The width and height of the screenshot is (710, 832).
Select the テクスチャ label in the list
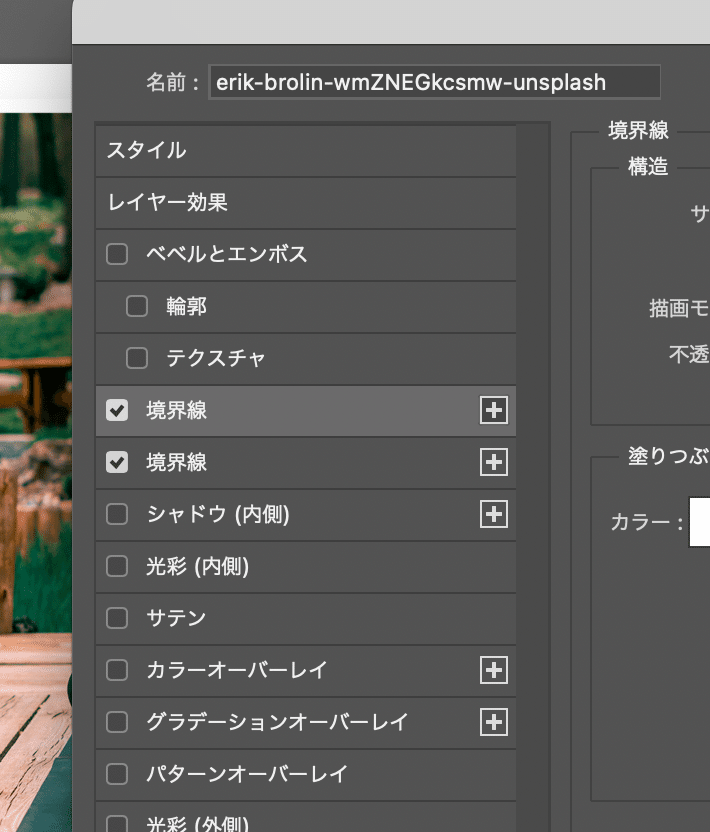point(215,358)
